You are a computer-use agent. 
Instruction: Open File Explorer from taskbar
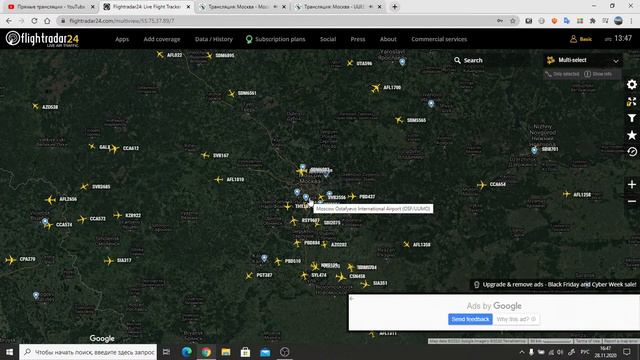[226, 352]
